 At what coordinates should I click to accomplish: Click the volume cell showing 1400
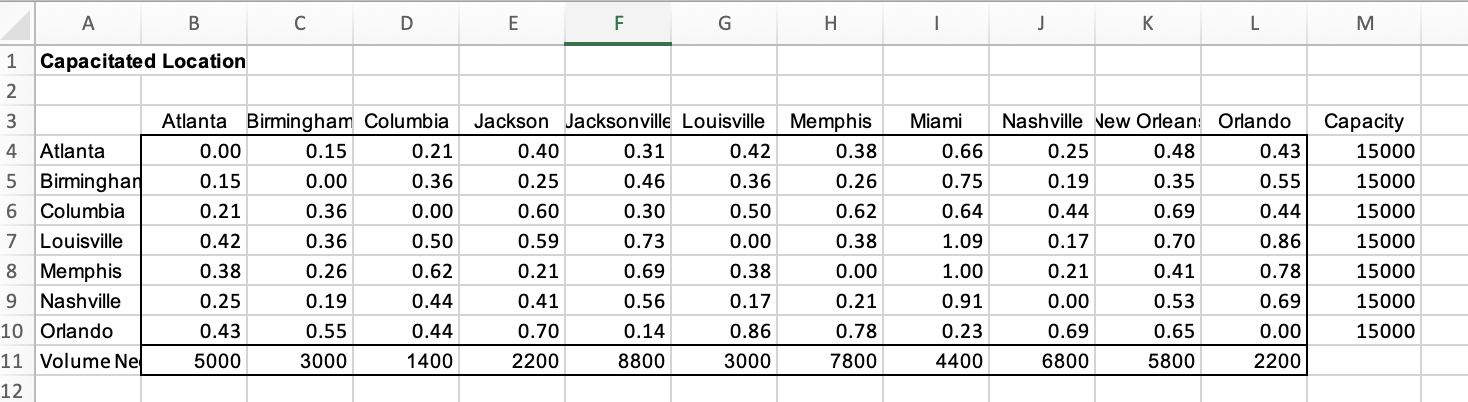click(405, 362)
